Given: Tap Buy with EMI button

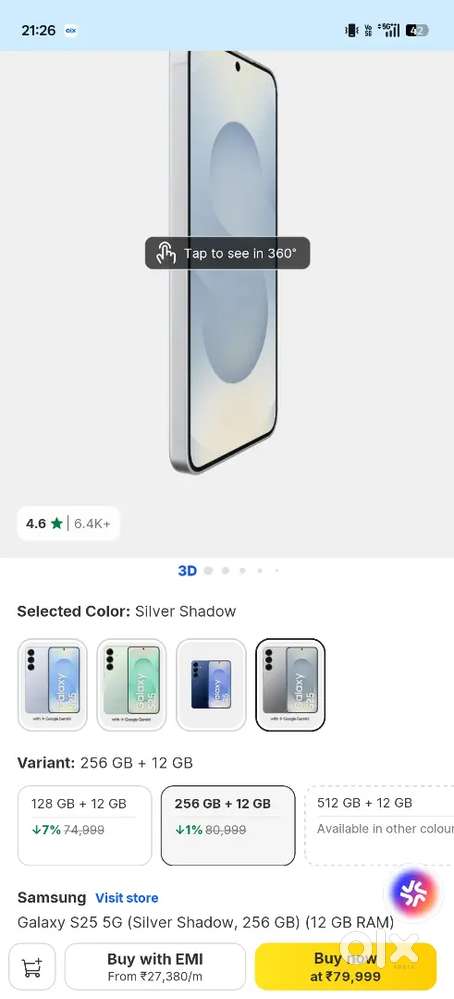Looking at the screenshot, I should (x=155, y=967).
